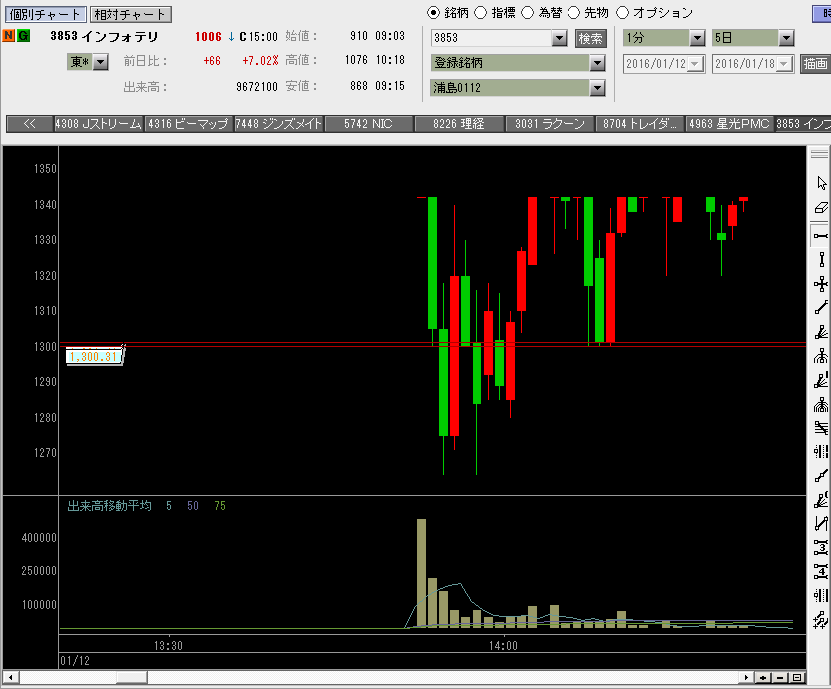This screenshot has width=831, height=689.
Task: Choose the upper pitchfork tool with three tines
Action: [821, 356]
